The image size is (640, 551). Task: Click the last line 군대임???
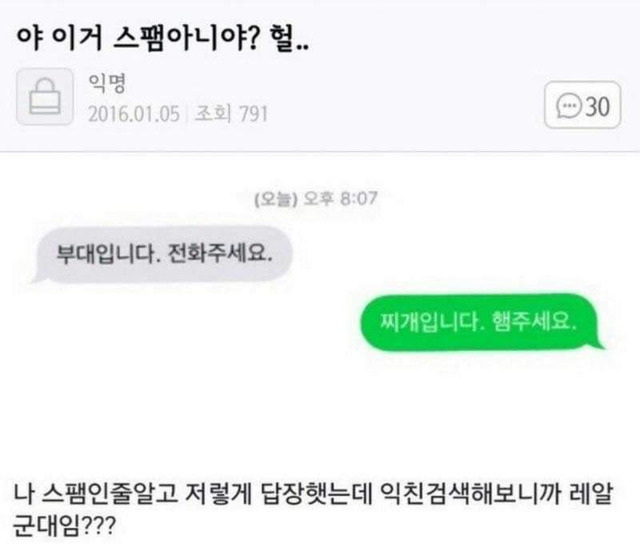tap(64, 527)
